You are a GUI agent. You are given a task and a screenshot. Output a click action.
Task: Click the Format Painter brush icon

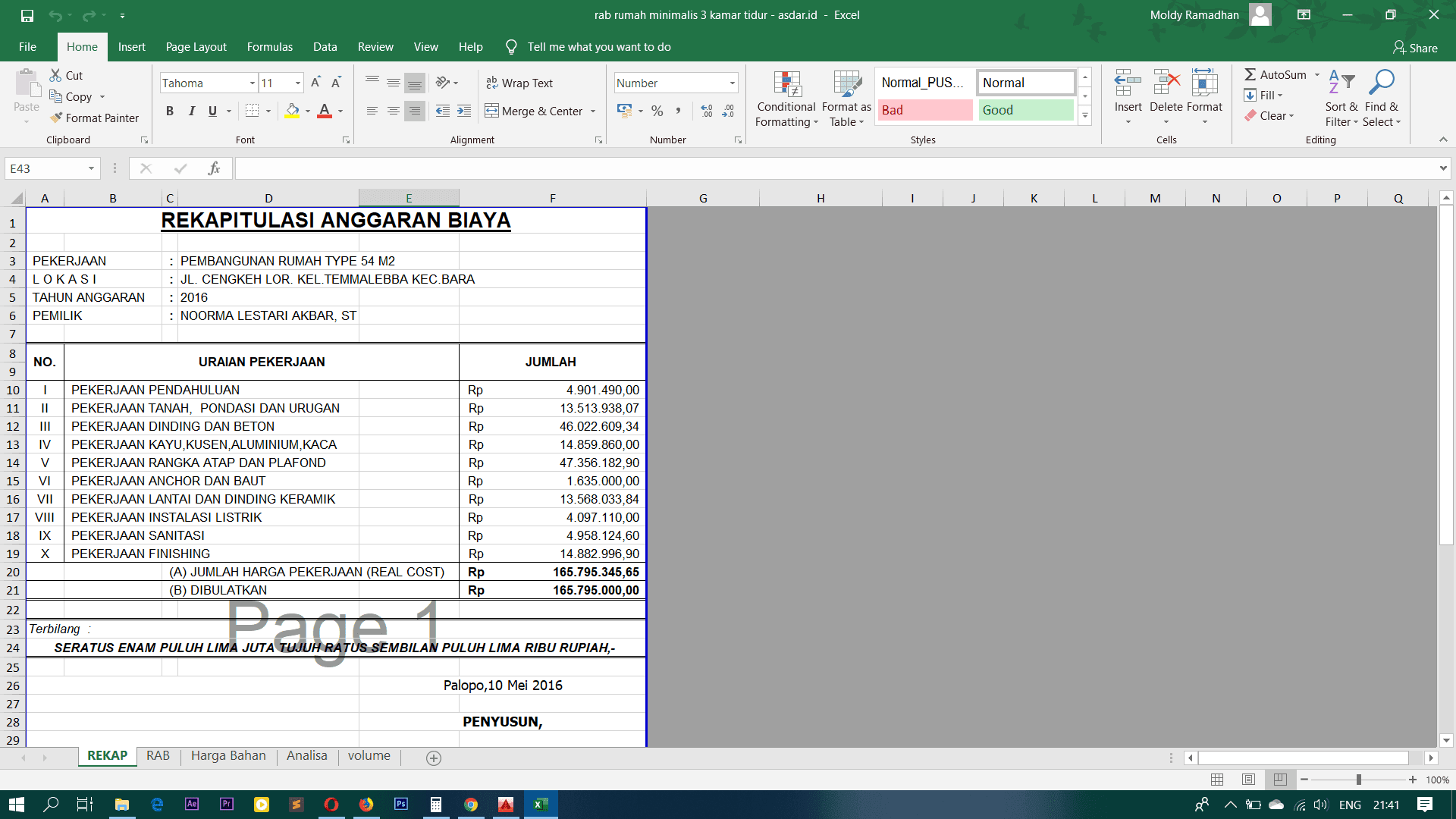click(x=56, y=118)
